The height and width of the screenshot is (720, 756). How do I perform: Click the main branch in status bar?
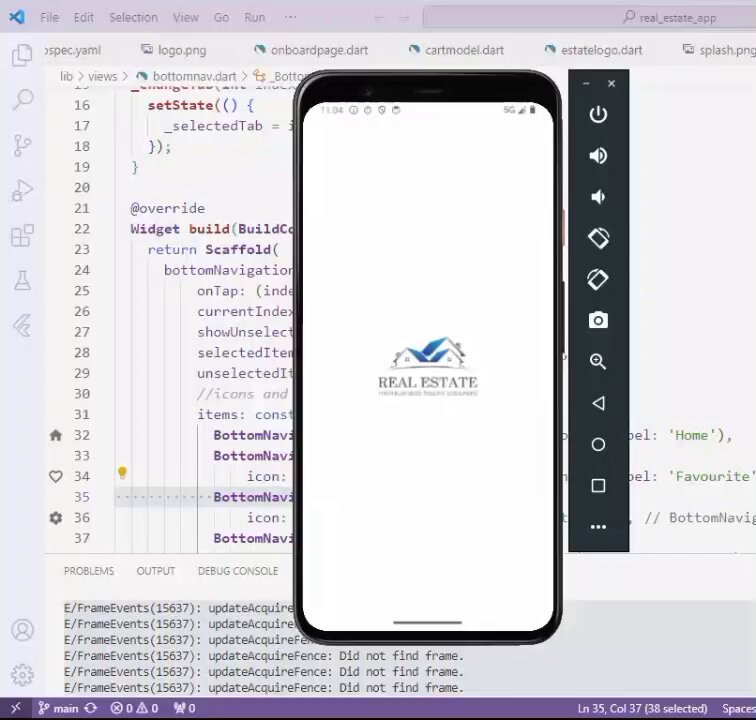58,708
